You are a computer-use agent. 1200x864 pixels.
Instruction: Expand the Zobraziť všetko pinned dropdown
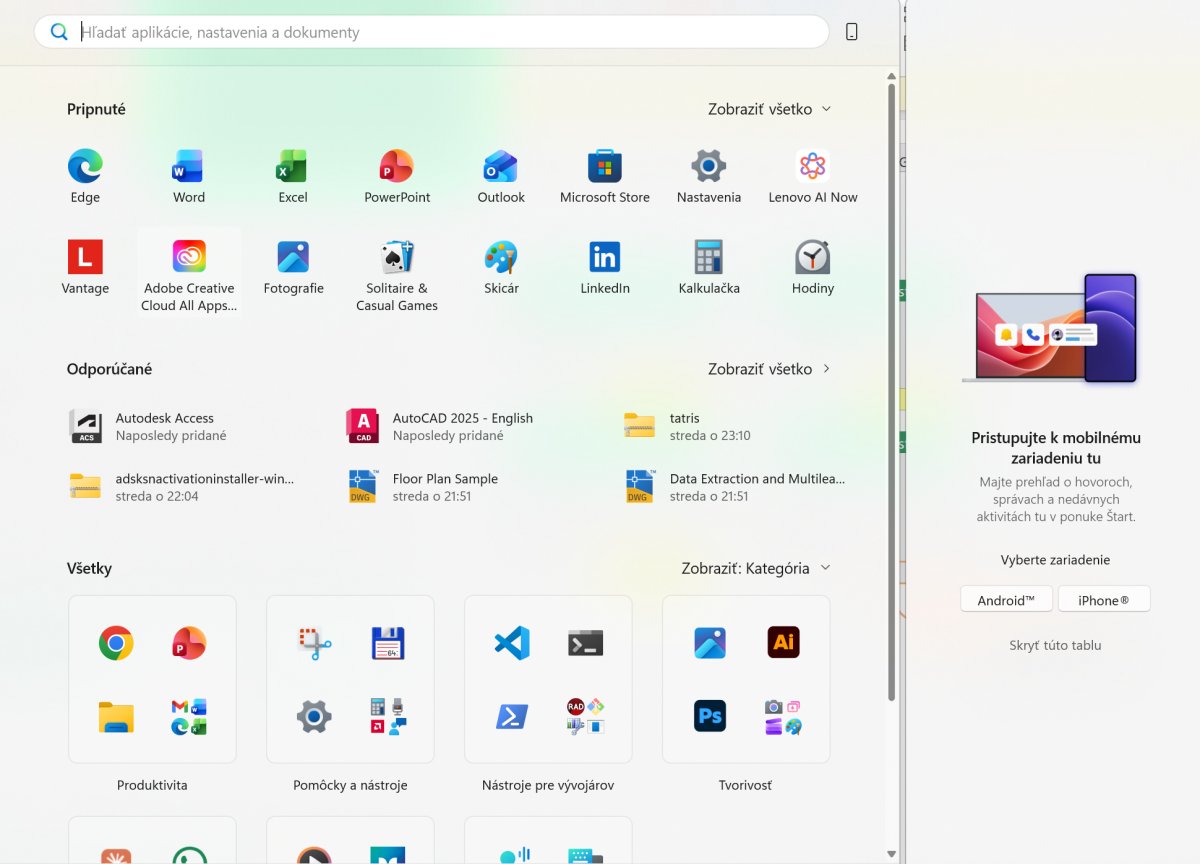pos(769,109)
